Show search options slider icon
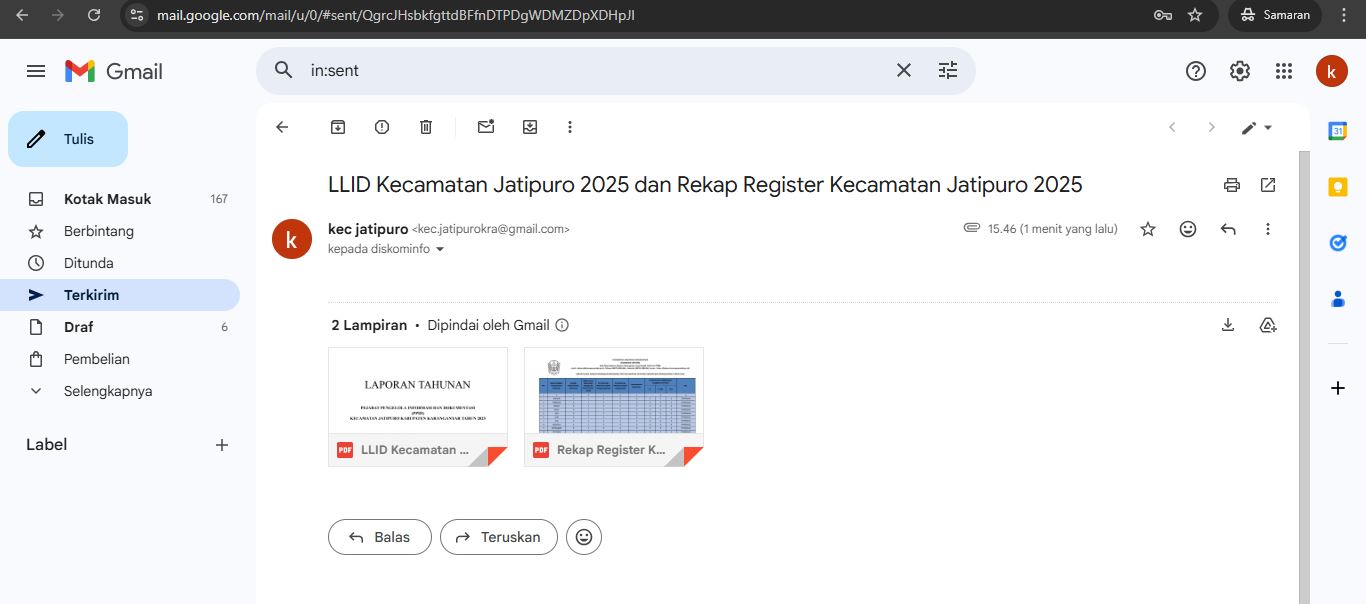 point(947,70)
